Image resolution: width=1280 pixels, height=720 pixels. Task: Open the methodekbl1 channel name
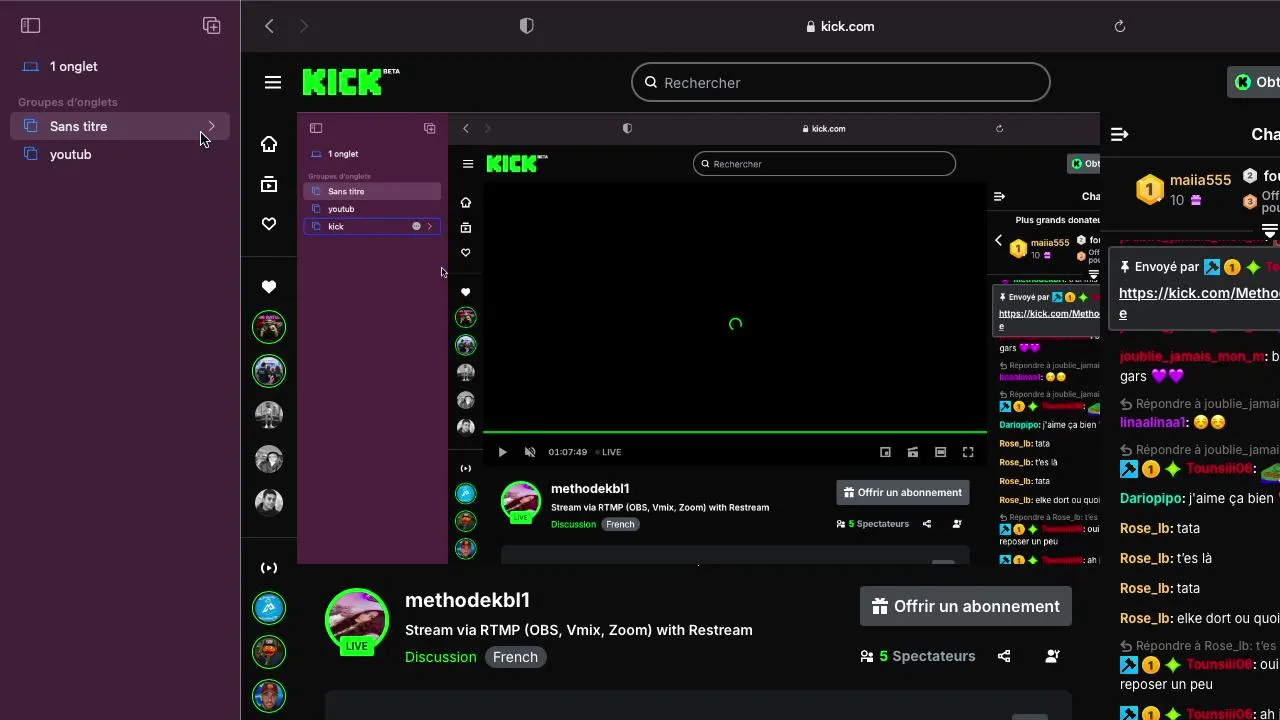467,600
